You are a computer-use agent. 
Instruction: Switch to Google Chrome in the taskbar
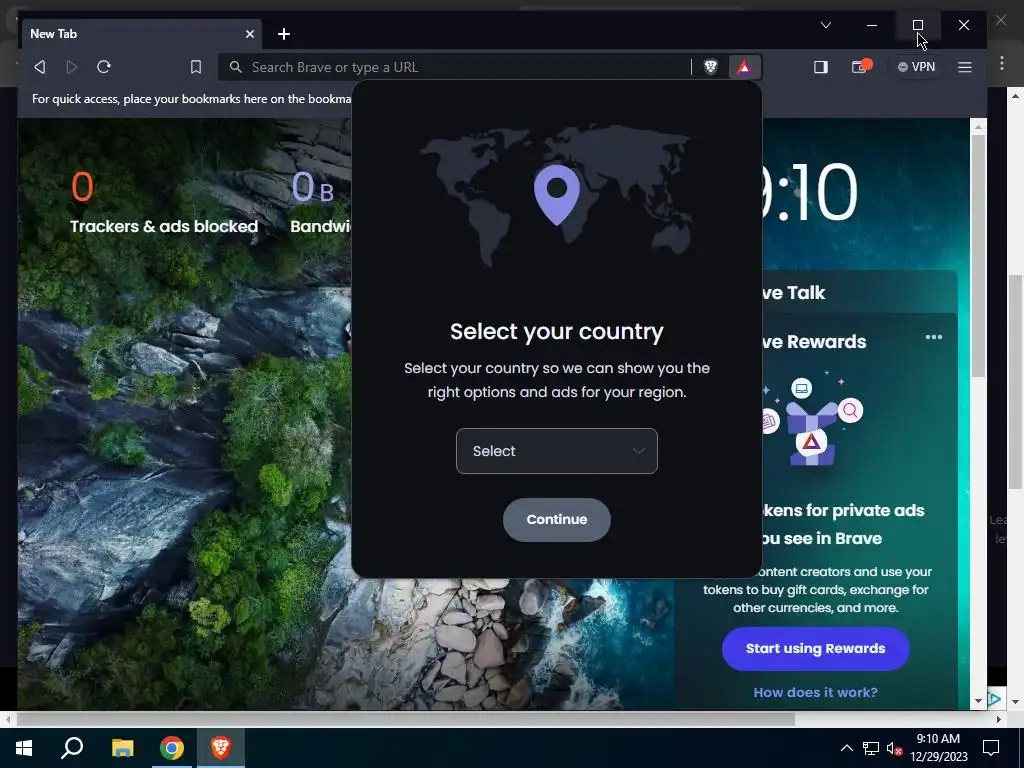click(172, 748)
